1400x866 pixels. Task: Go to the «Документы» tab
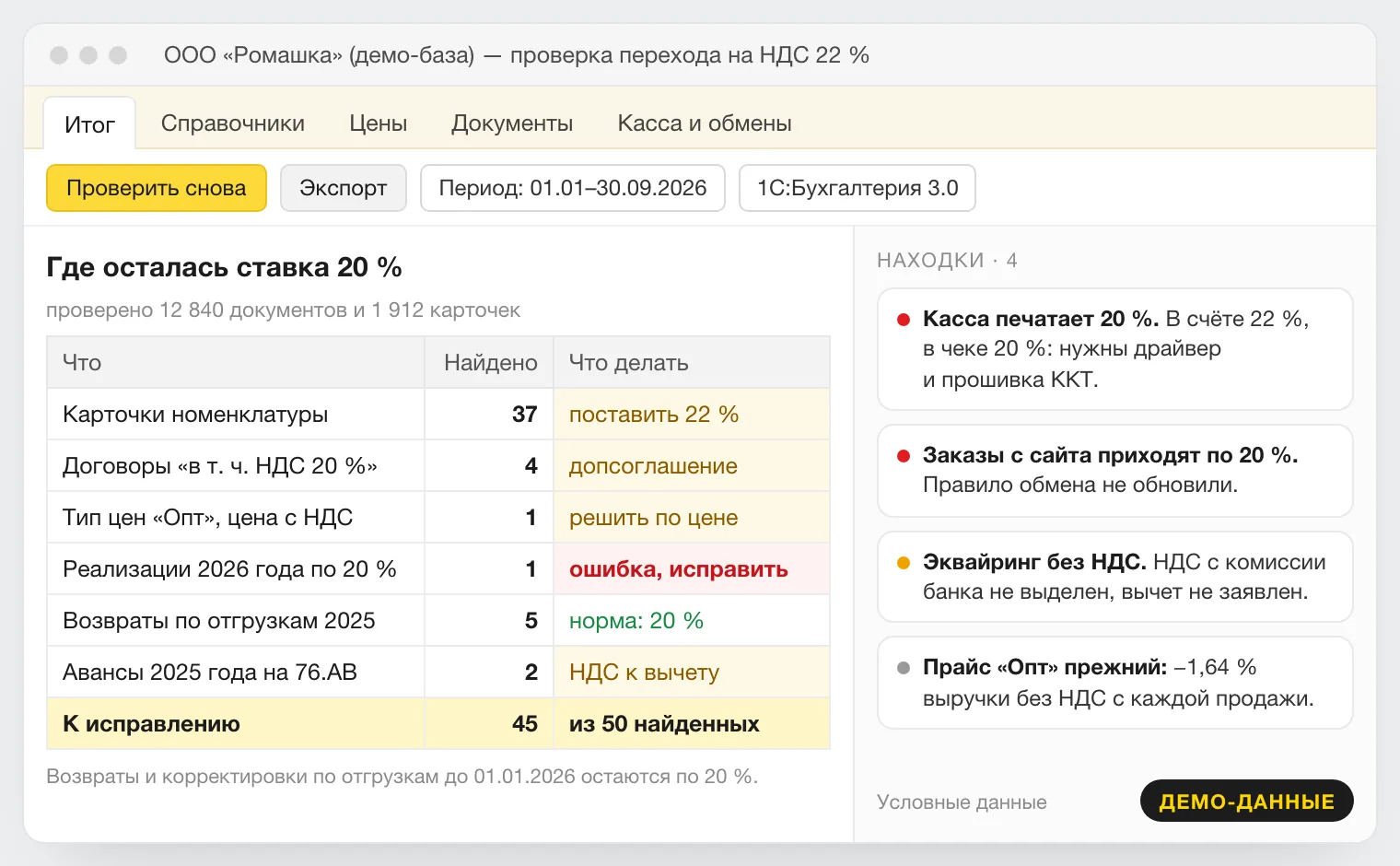[512, 123]
